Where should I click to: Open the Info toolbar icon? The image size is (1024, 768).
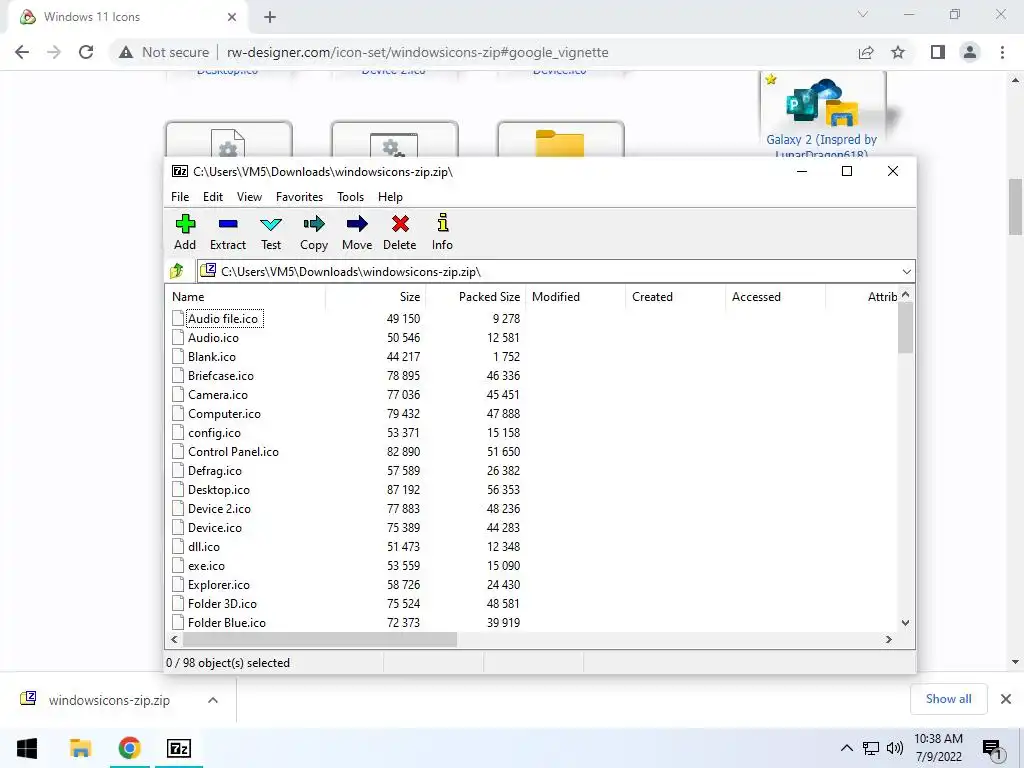pos(442,223)
